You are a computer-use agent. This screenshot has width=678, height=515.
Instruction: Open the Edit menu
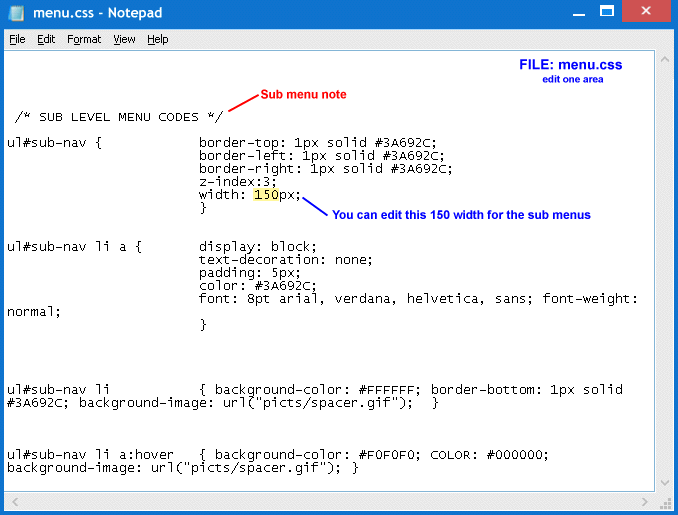pos(46,39)
